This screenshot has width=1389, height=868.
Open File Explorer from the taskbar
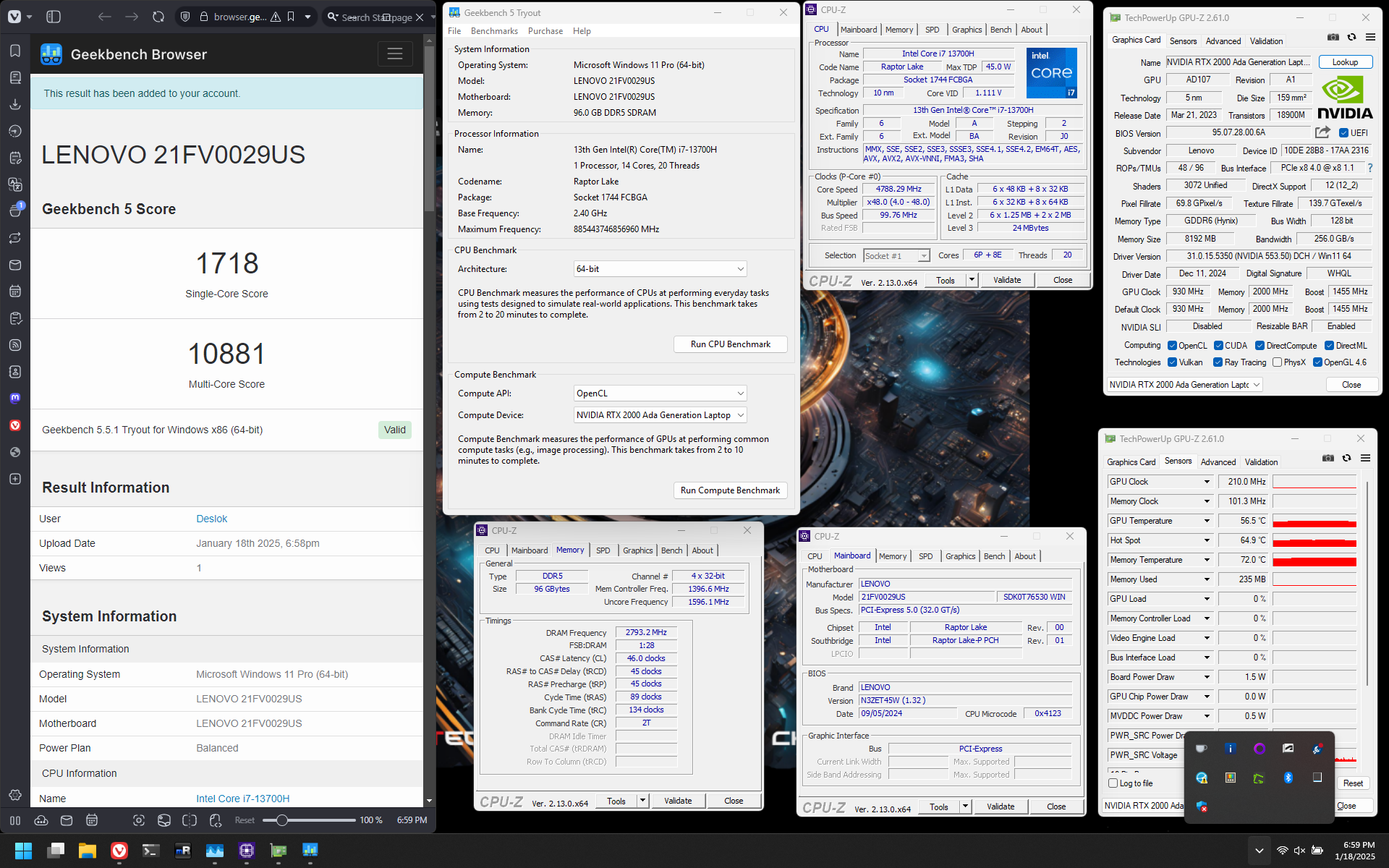[x=88, y=851]
